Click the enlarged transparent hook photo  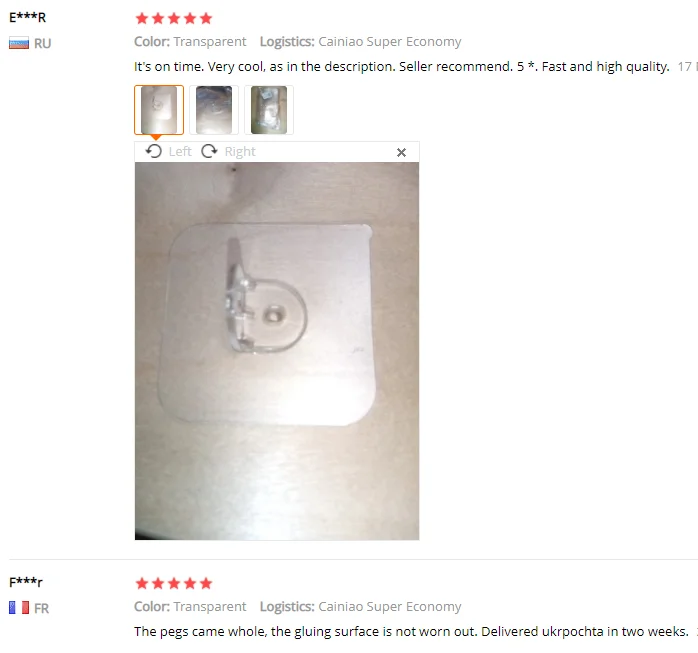coord(277,351)
